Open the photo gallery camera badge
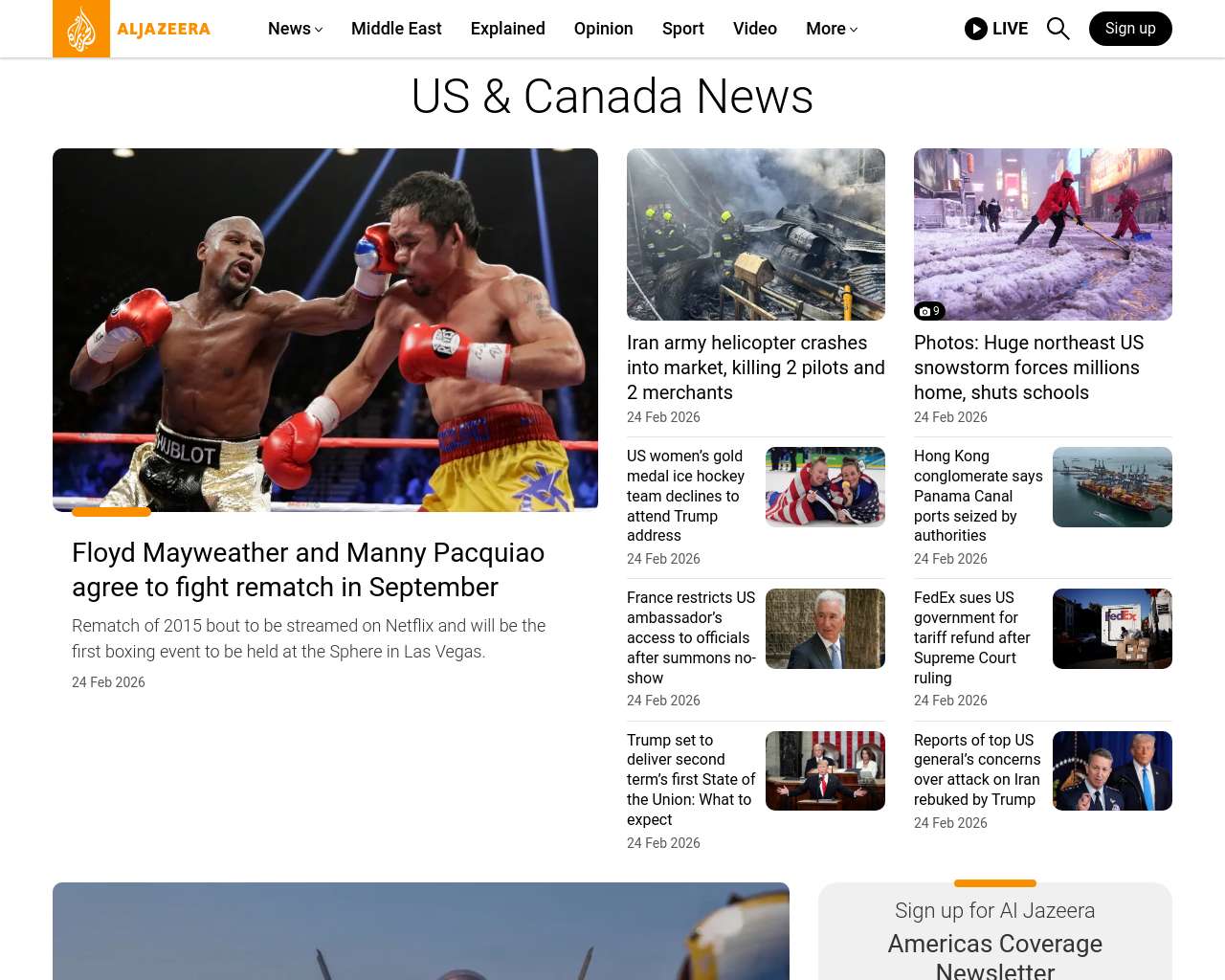Viewport: 1225px width, 980px height. tap(929, 311)
